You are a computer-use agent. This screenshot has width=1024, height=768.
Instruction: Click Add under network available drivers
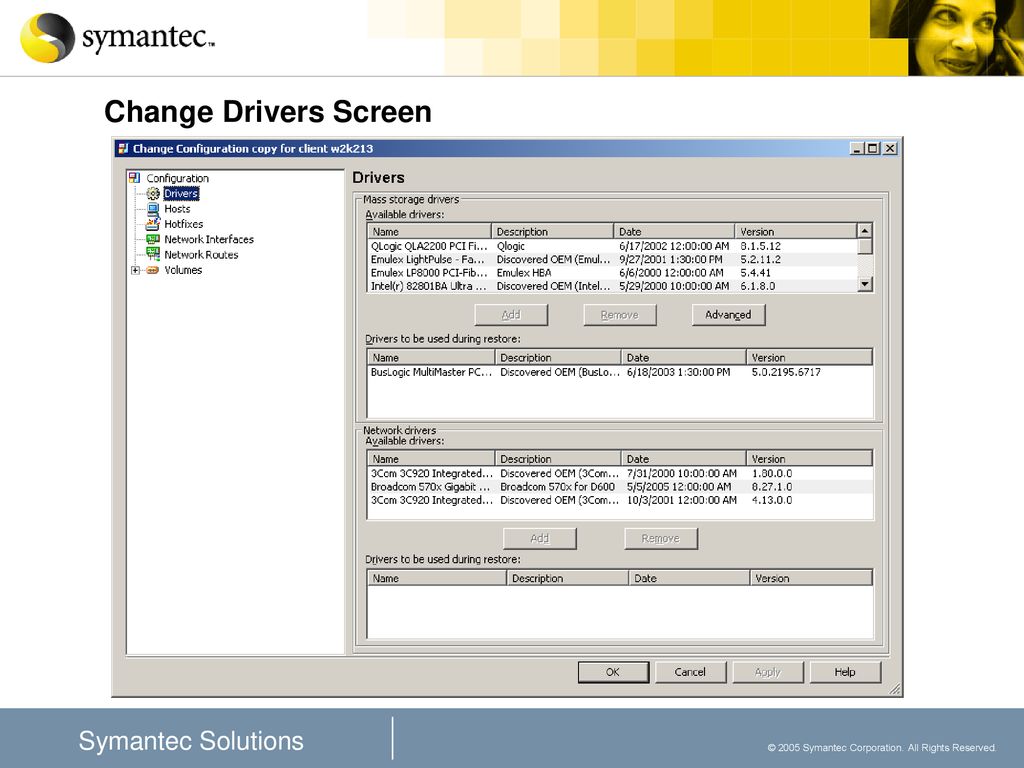539,538
